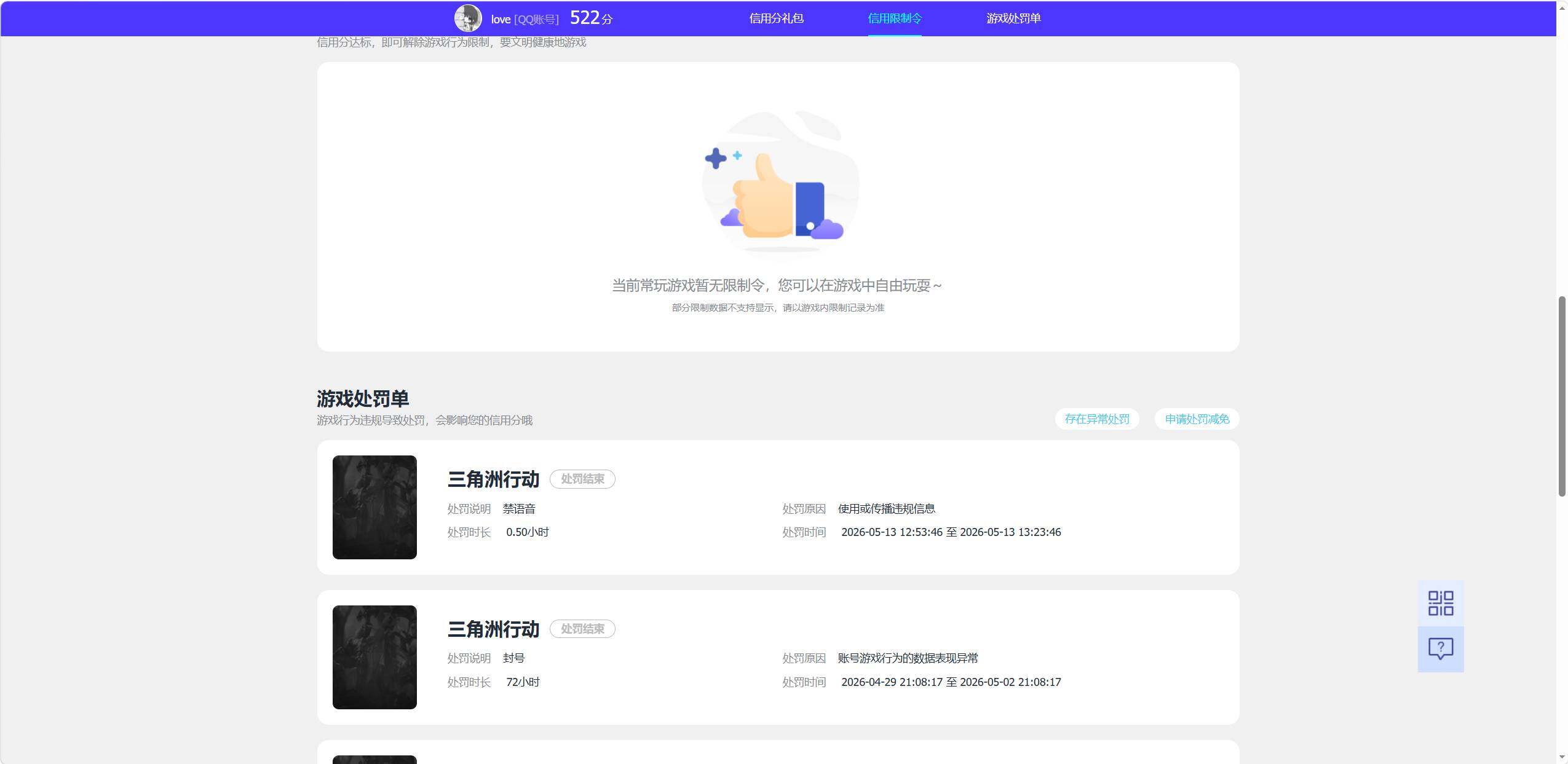Click 游戏行为违规导致处罚 subtitle text
This screenshot has height=764, width=1568.
[x=424, y=420]
